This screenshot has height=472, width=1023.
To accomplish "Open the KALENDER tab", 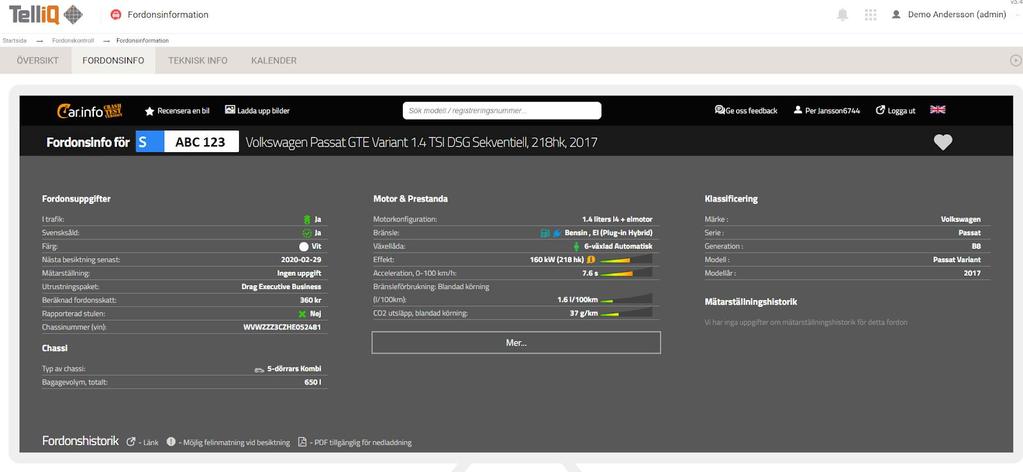I will coord(274,60).
